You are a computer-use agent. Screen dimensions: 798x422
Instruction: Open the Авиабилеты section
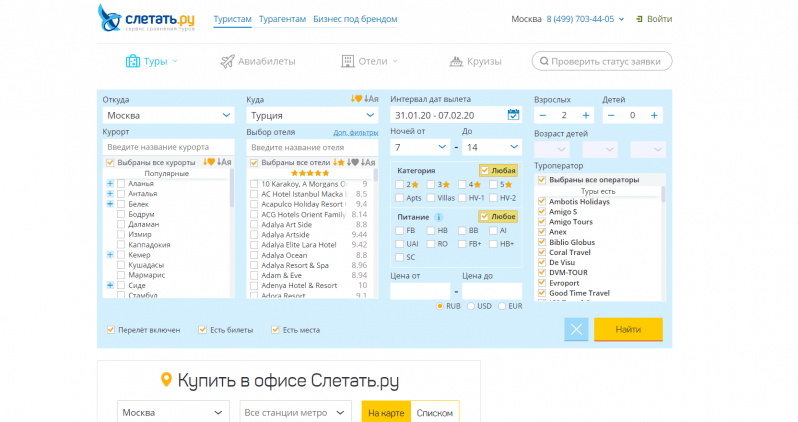258,61
